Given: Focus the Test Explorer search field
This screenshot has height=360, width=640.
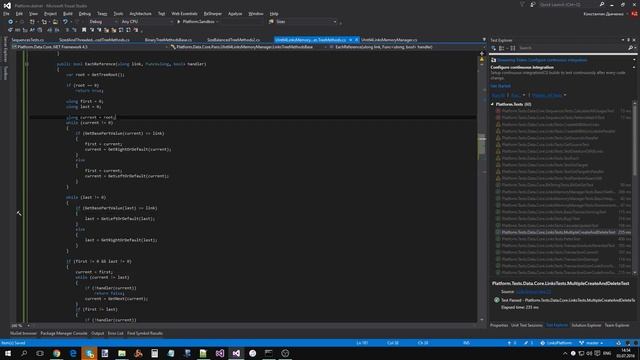Looking at the screenshot, I should 572,48.
